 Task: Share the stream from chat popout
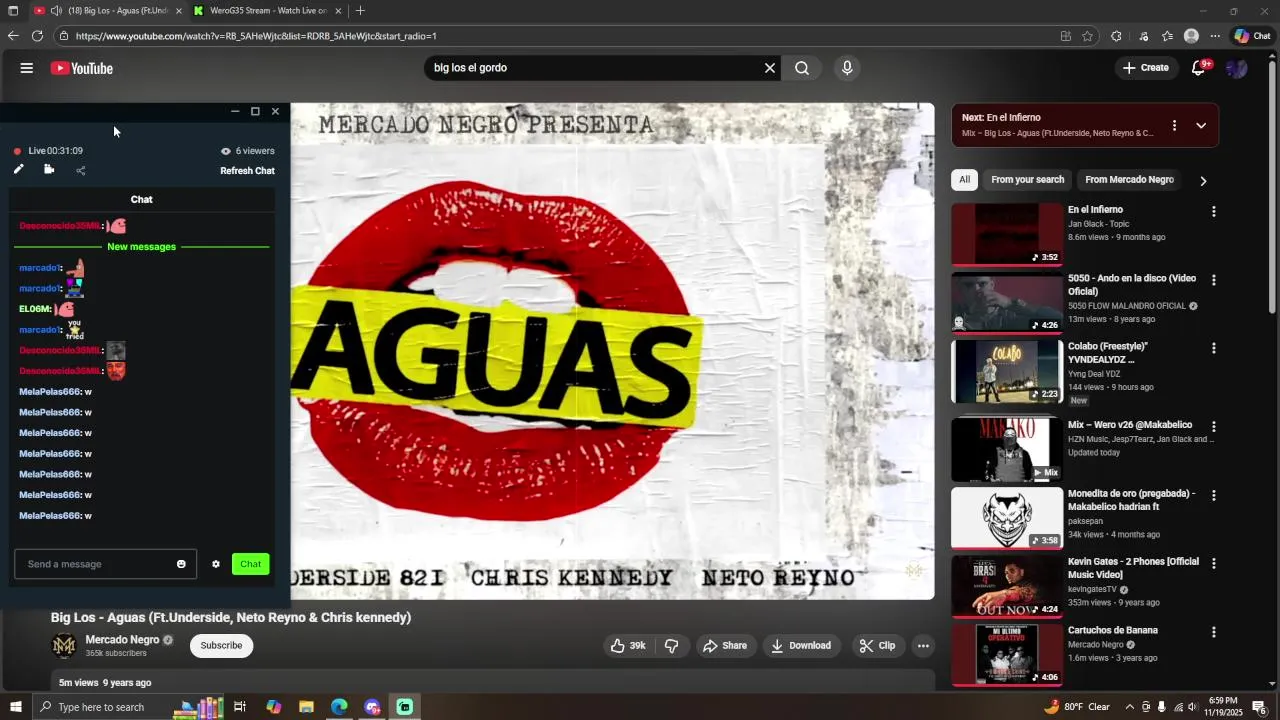[x=81, y=170]
